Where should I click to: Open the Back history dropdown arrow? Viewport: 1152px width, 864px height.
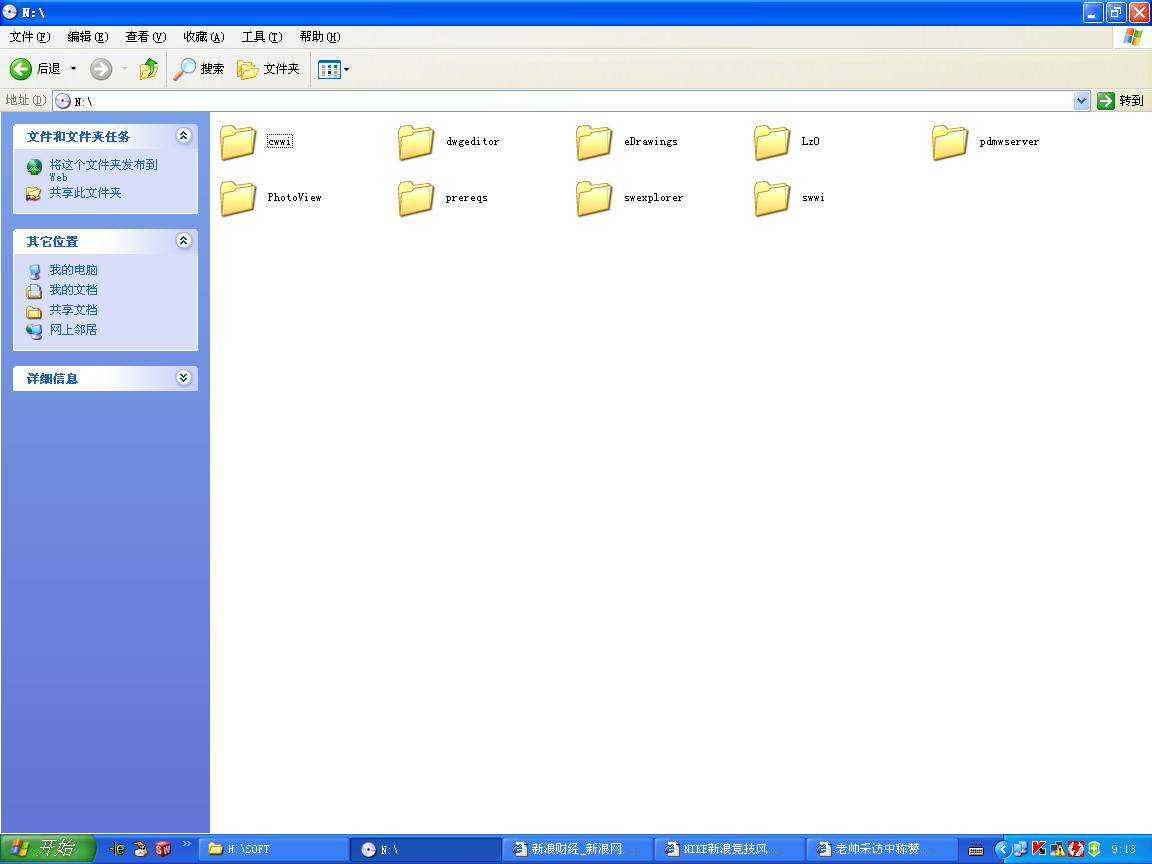[x=73, y=69]
